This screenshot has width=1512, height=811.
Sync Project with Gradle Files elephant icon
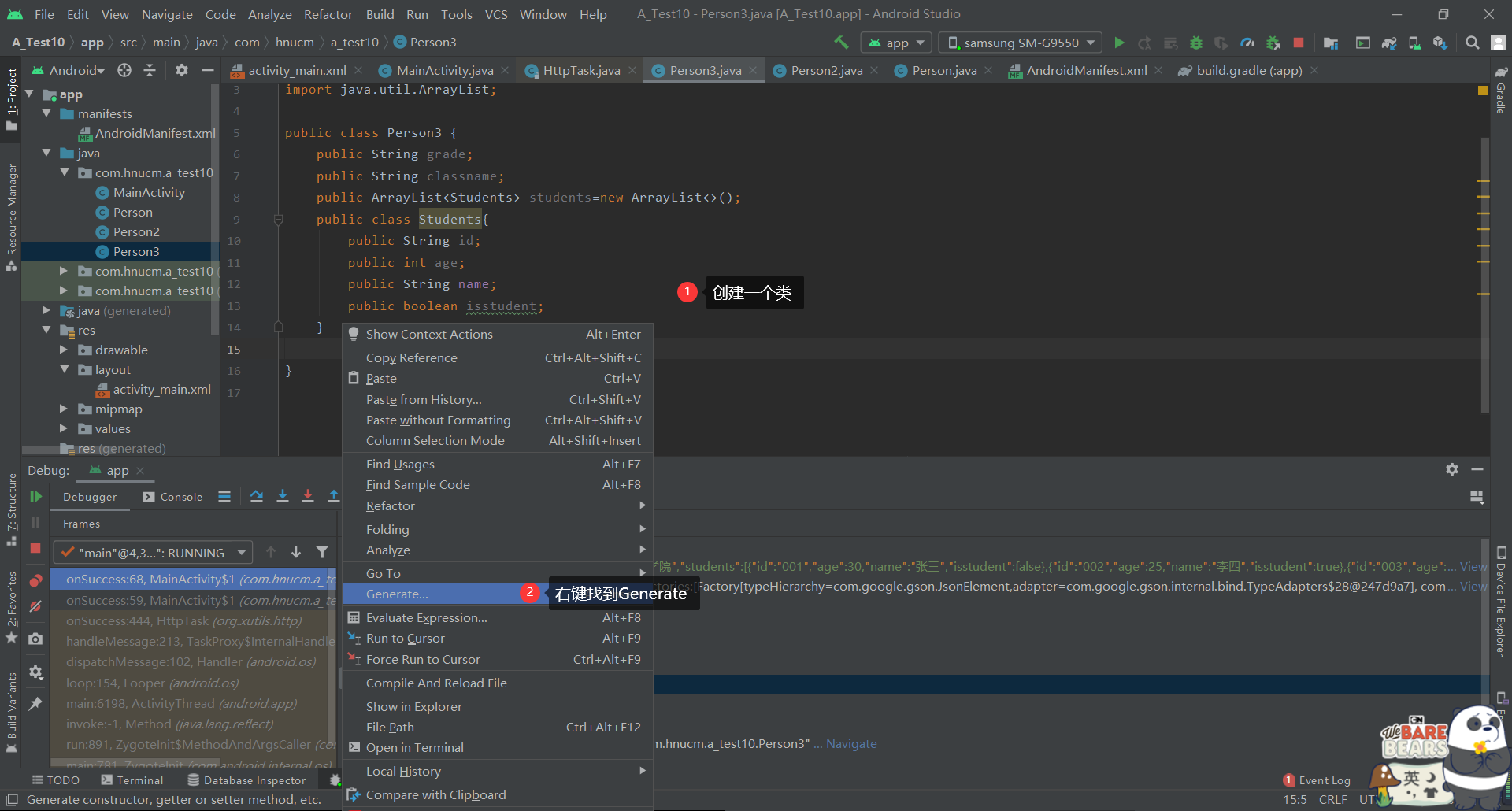[x=1389, y=43]
